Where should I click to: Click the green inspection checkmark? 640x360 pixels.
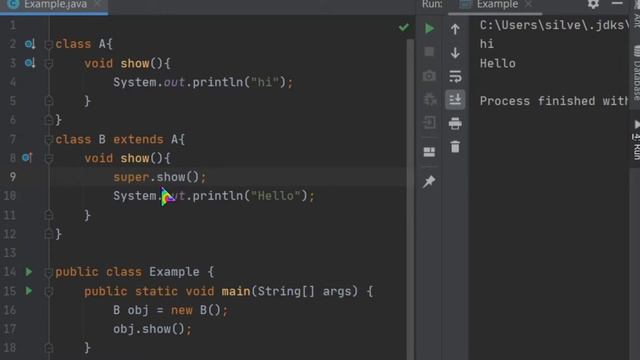pyautogui.click(x=404, y=27)
